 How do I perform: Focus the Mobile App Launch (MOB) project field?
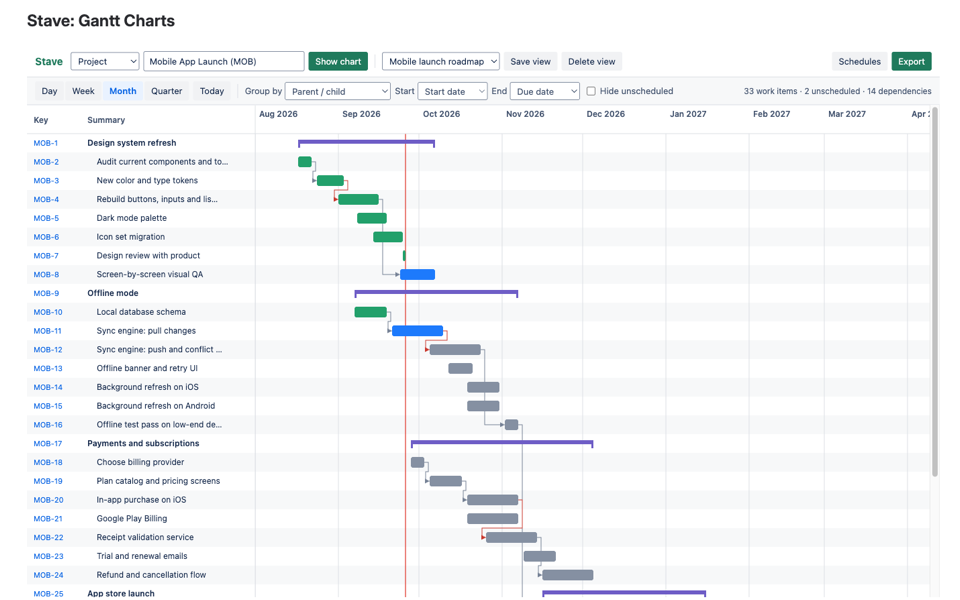point(223,61)
